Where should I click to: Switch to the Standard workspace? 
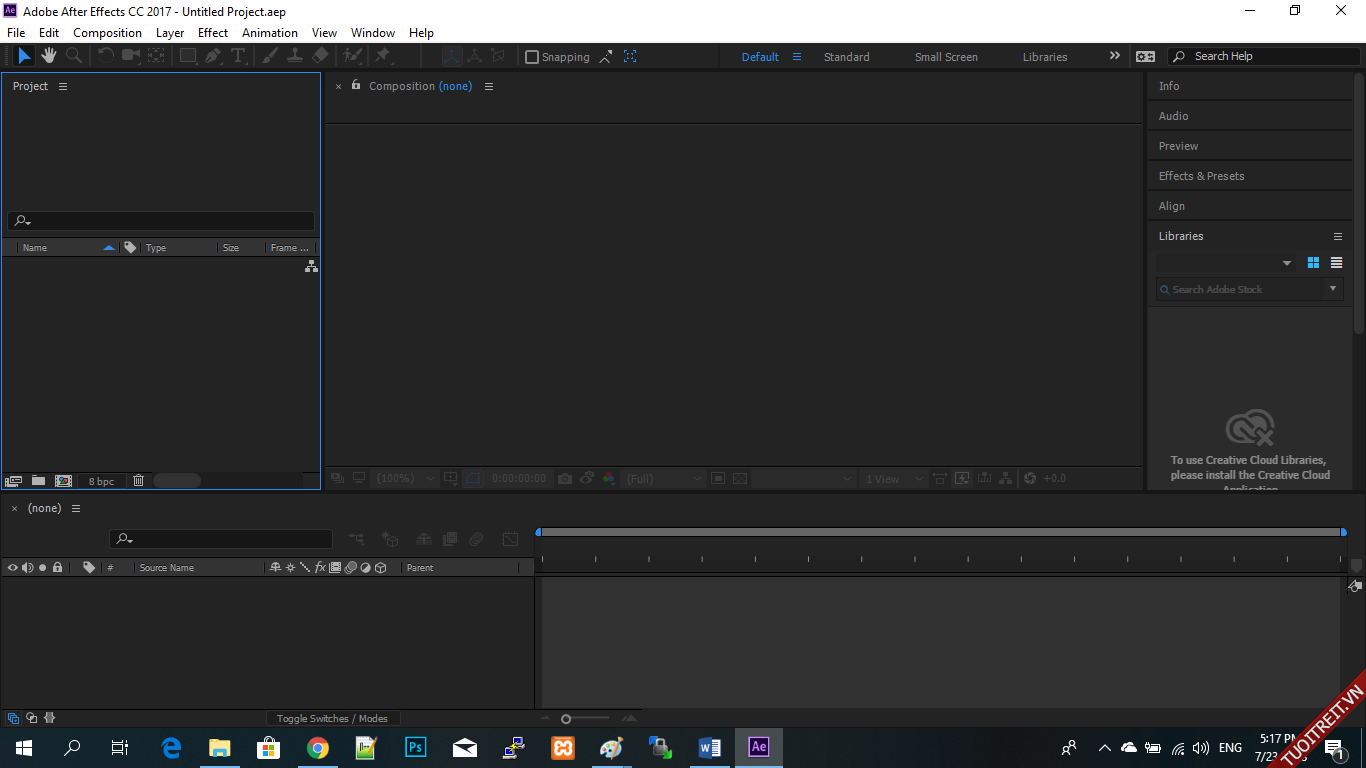(846, 57)
